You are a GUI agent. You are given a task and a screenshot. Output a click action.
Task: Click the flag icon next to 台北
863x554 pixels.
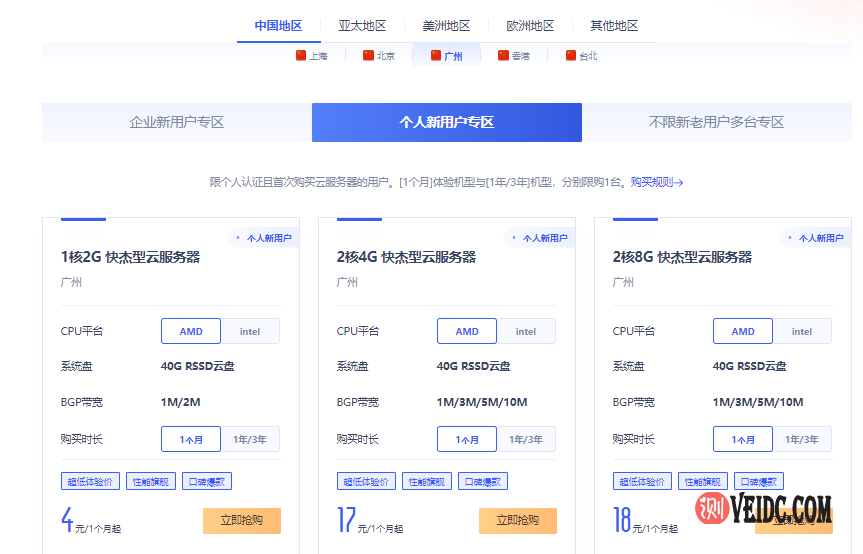click(x=571, y=56)
